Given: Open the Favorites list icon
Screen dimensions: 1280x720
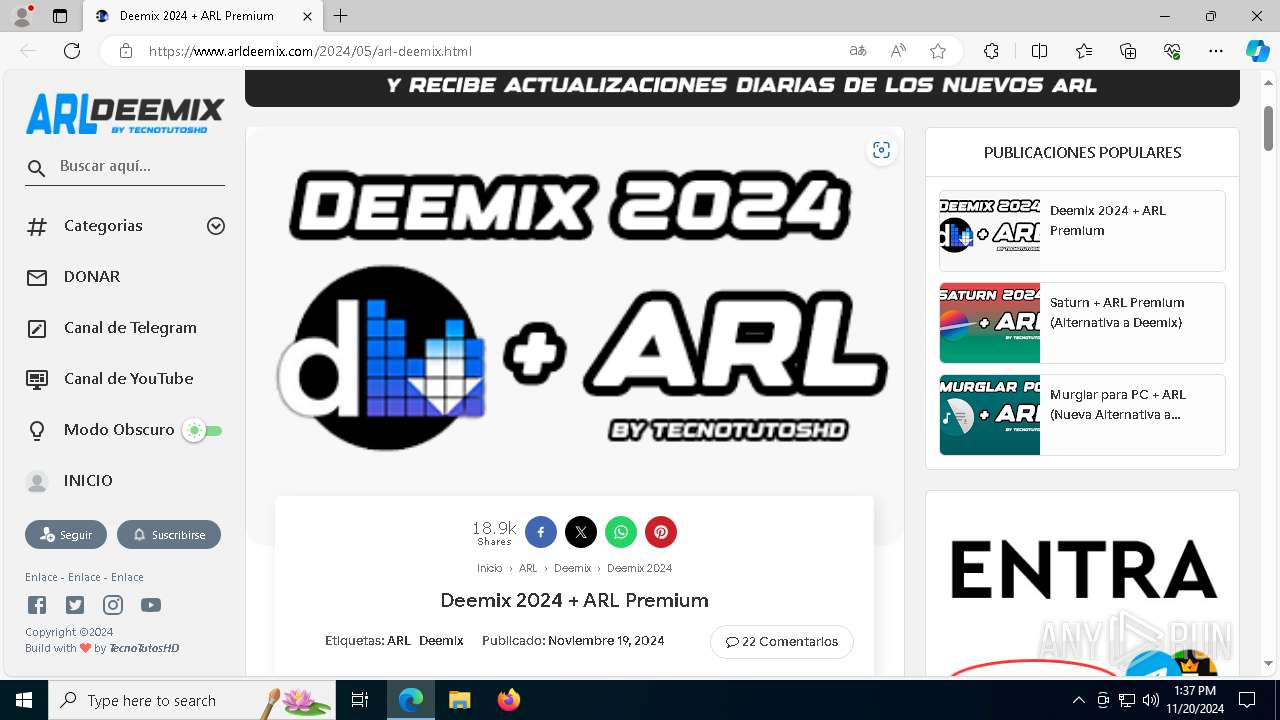Looking at the screenshot, I should coord(1084,51).
